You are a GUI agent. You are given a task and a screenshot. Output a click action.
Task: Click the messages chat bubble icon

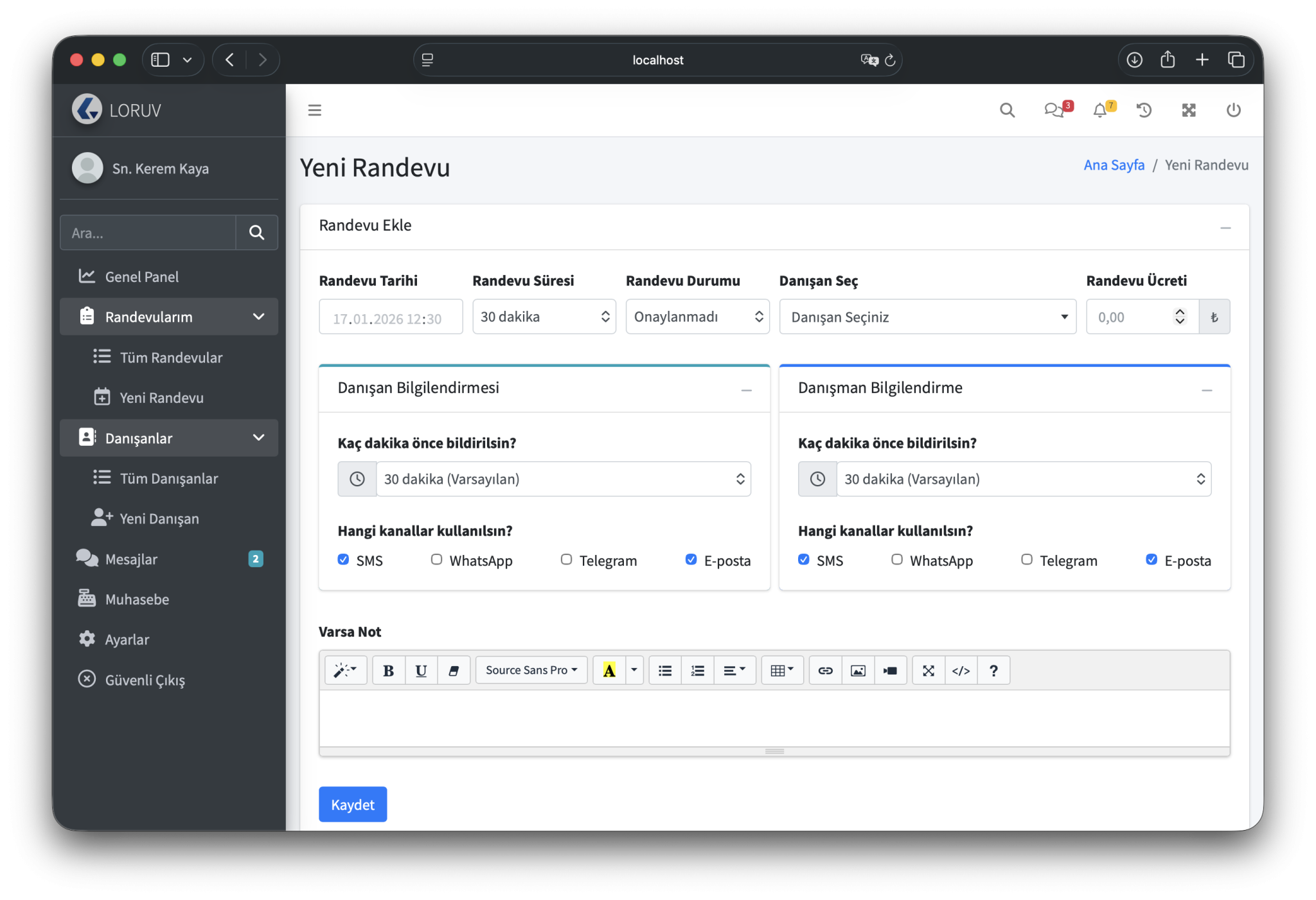coord(1053,110)
